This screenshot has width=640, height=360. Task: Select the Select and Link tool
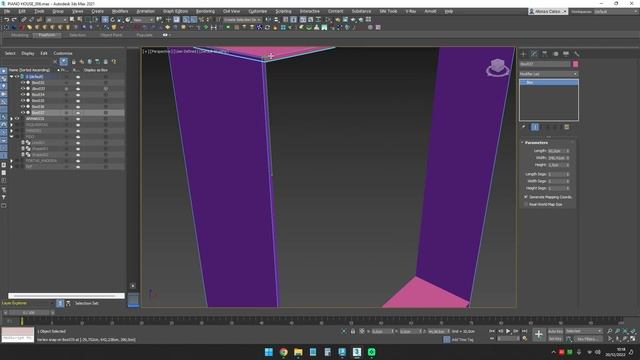coord(24,20)
